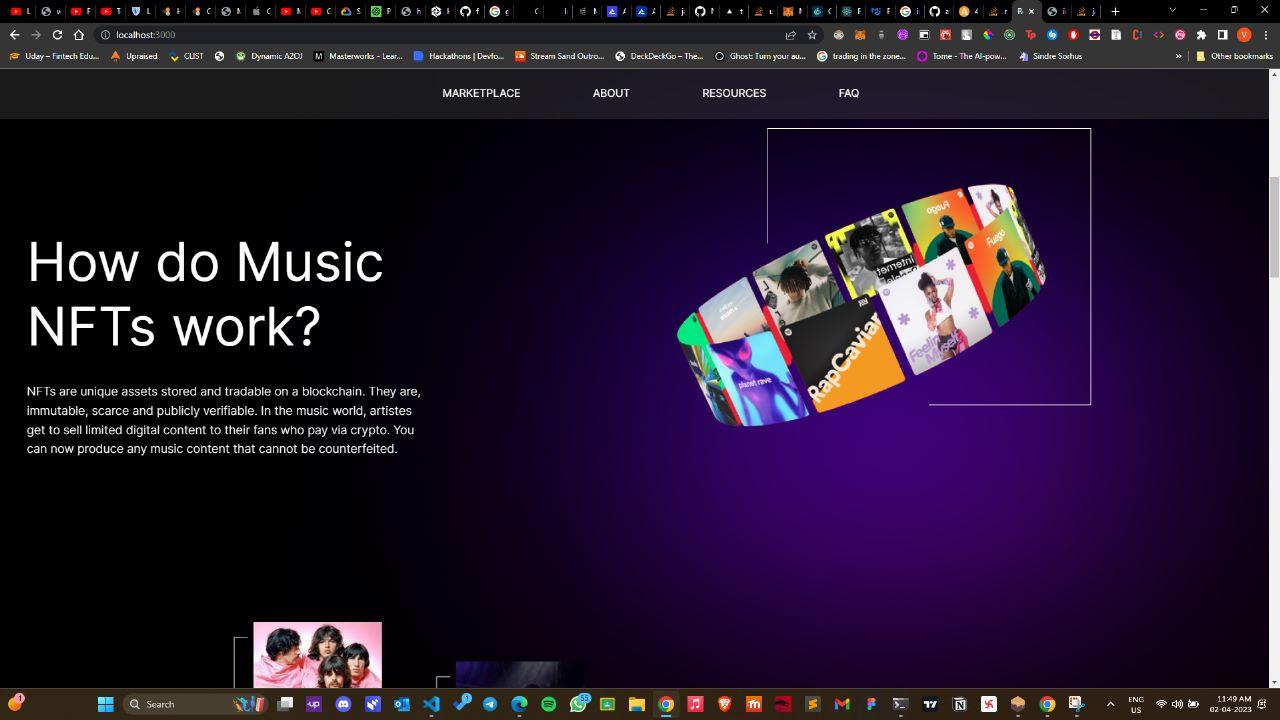This screenshot has height=720, width=1280.
Task: Click the 'How do Music NFTs work?' heading
Action: click(205, 294)
